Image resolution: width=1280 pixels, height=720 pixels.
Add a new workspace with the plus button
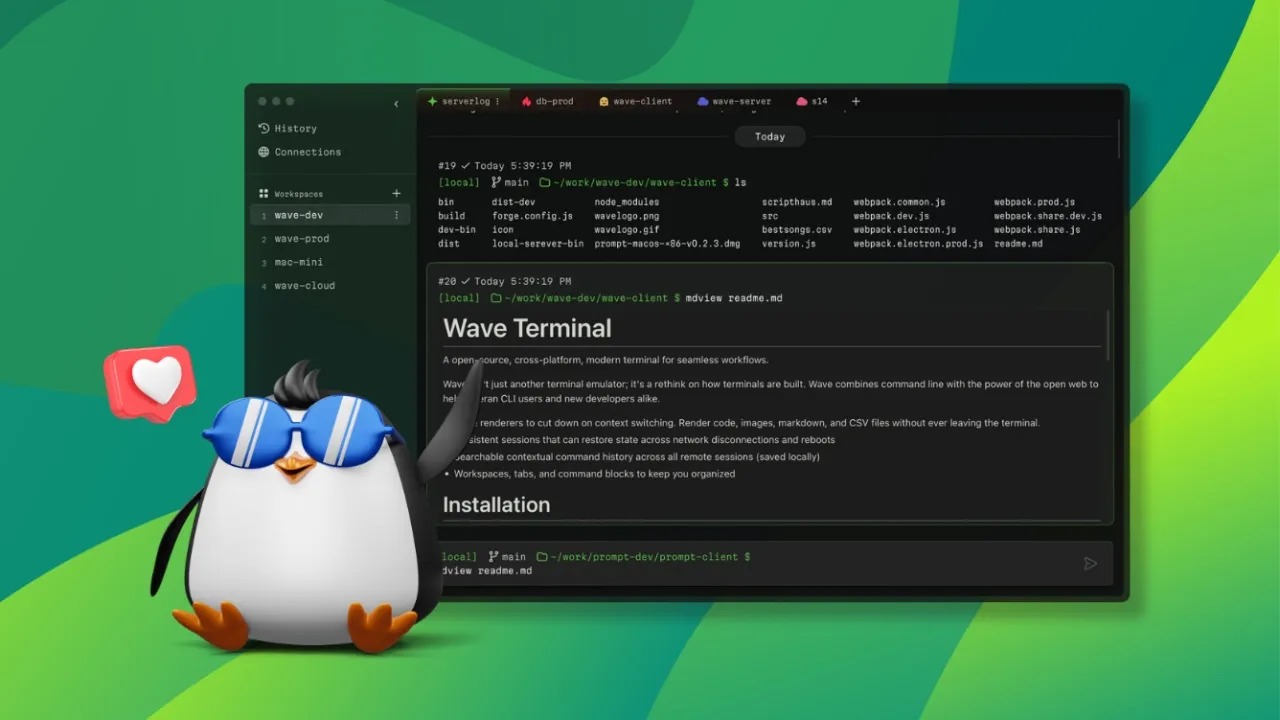coord(396,193)
